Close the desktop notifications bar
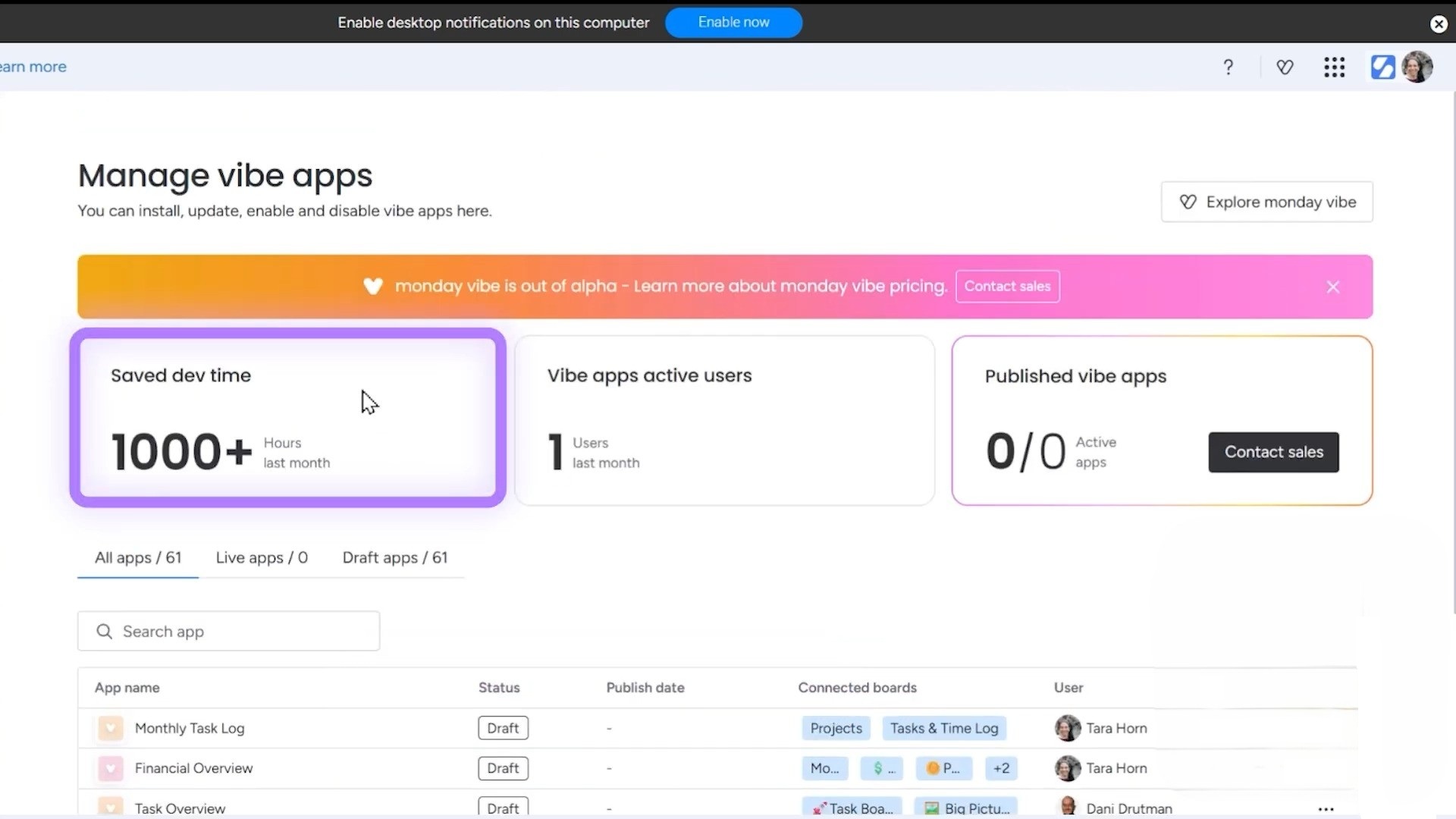Screen dimensions: 1456x819 [1438, 24]
